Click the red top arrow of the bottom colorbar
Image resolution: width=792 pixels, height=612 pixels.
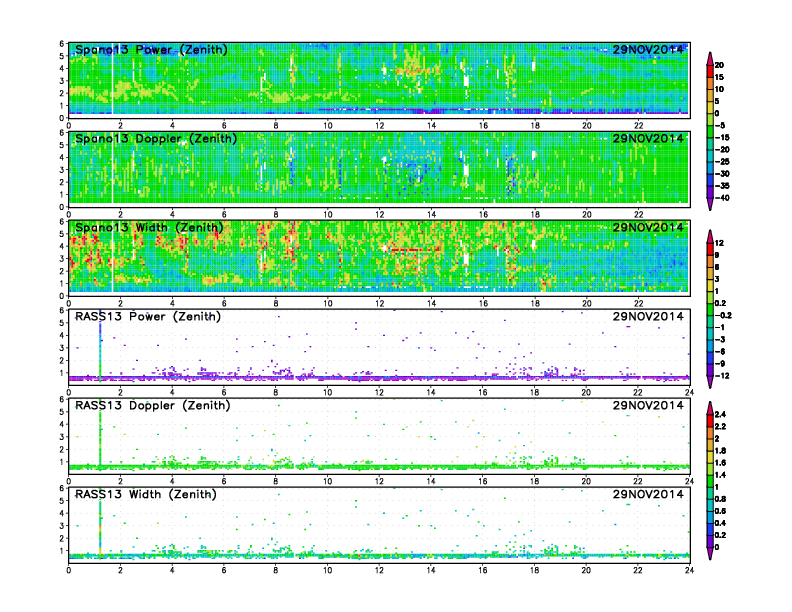pyautogui.click(x=709, y=406)
